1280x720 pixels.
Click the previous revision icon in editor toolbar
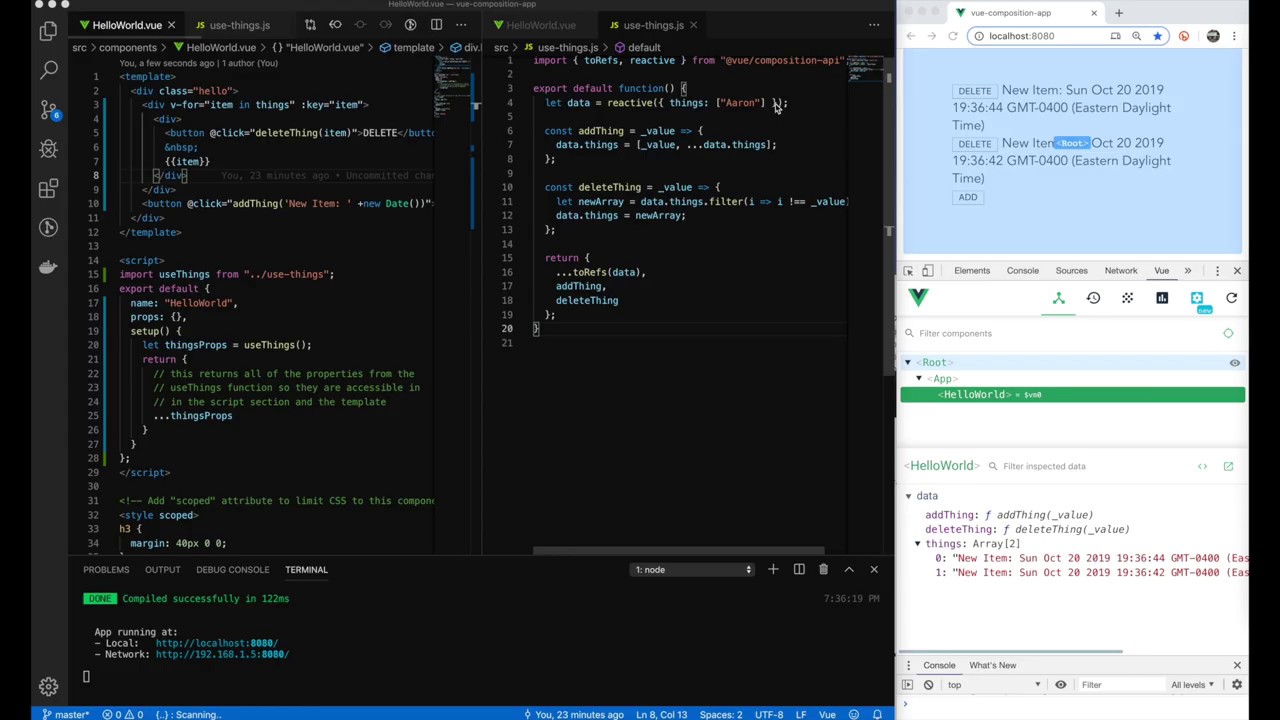[x=335, y=24]
